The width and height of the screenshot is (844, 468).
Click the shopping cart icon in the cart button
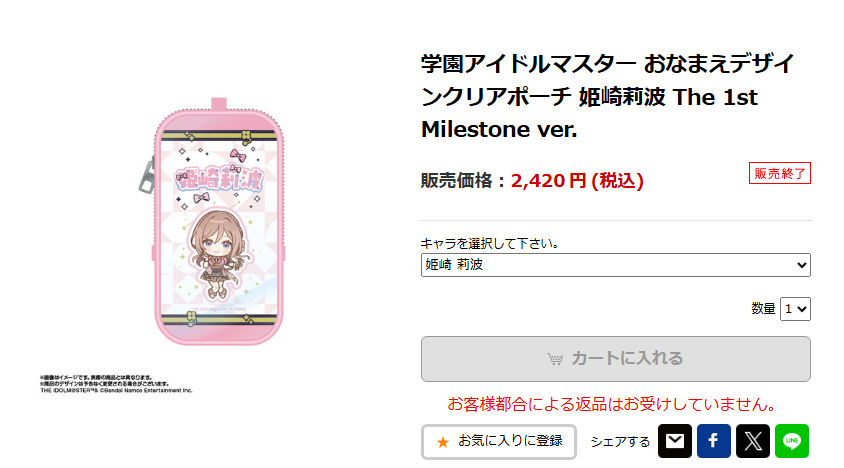pos(555,359)
